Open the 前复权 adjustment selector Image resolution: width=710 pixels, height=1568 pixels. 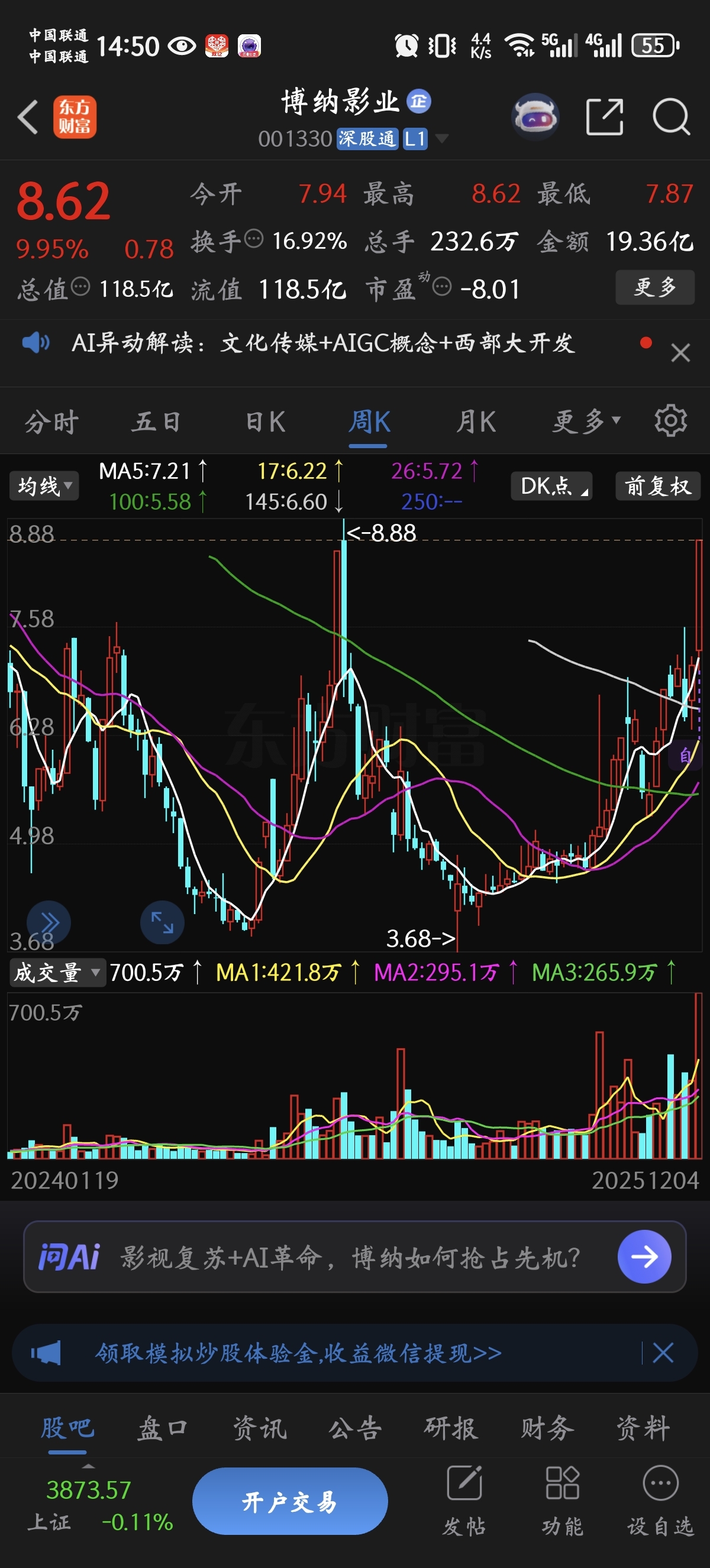tap(657, 486)
